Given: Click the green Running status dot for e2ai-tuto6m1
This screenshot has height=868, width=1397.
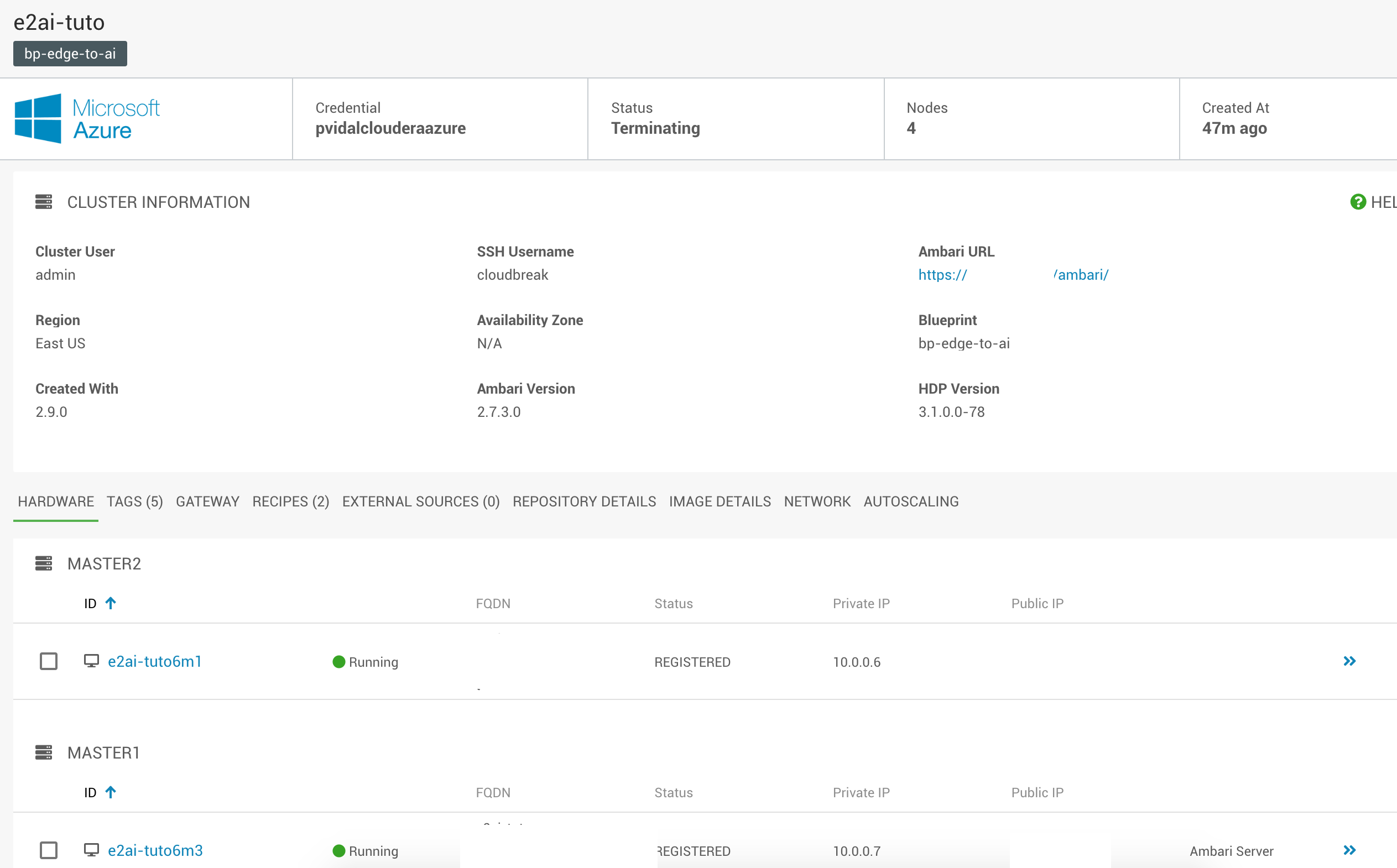Looking at the screenshot, I should [339, 661].
